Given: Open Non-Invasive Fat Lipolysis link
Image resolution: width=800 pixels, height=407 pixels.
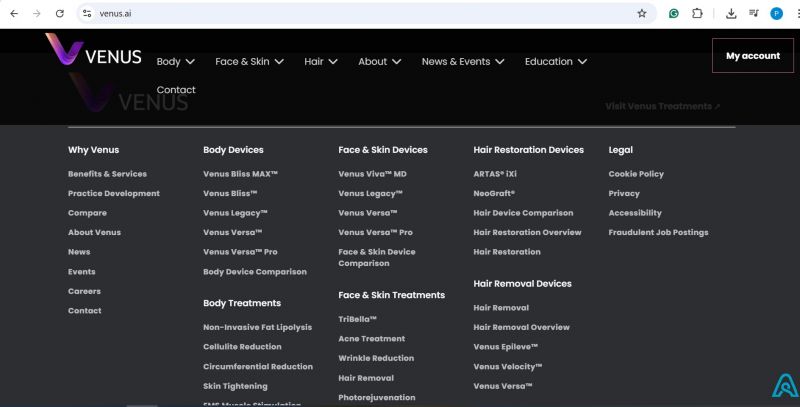Looking at the screenshot, I should click(258, 327).
